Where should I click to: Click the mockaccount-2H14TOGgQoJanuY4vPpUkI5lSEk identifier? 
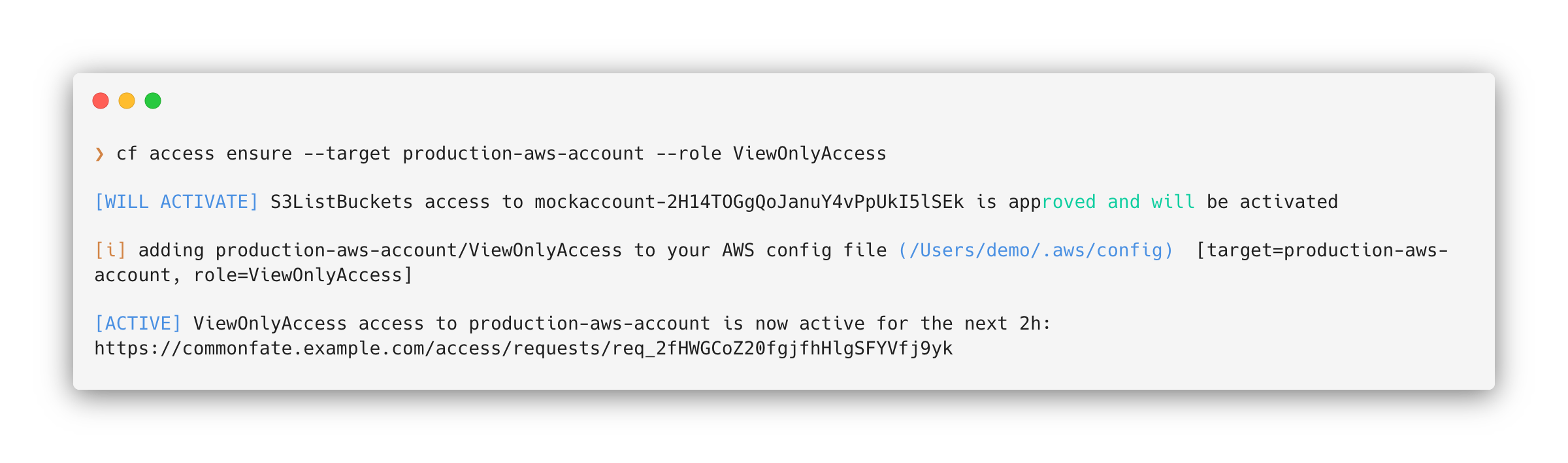749,202
